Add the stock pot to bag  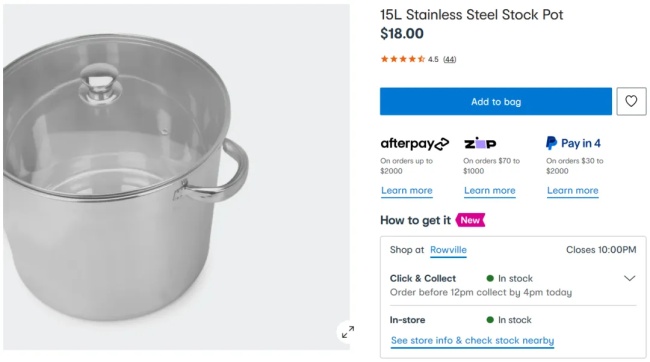(x=496, y=101)
